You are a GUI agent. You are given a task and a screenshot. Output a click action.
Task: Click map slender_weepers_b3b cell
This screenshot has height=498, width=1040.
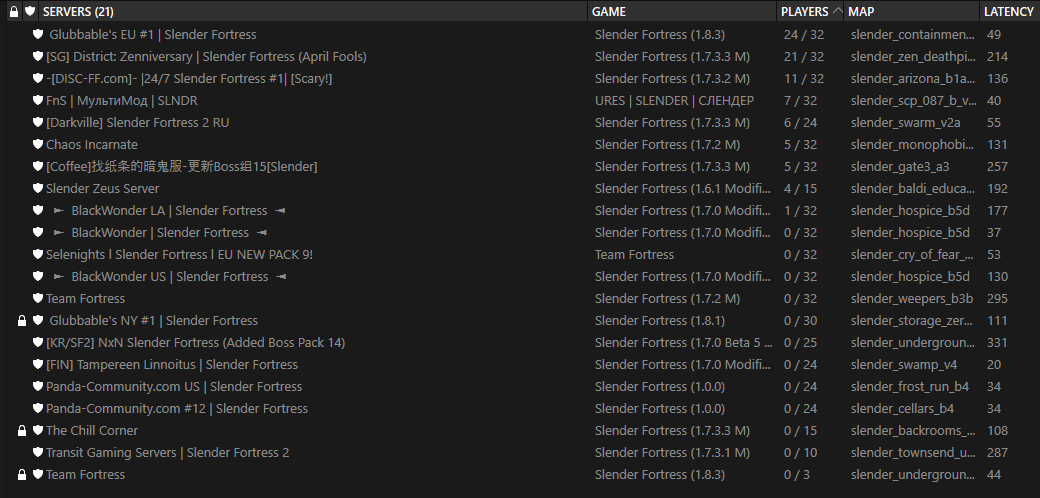click(912, 298)
